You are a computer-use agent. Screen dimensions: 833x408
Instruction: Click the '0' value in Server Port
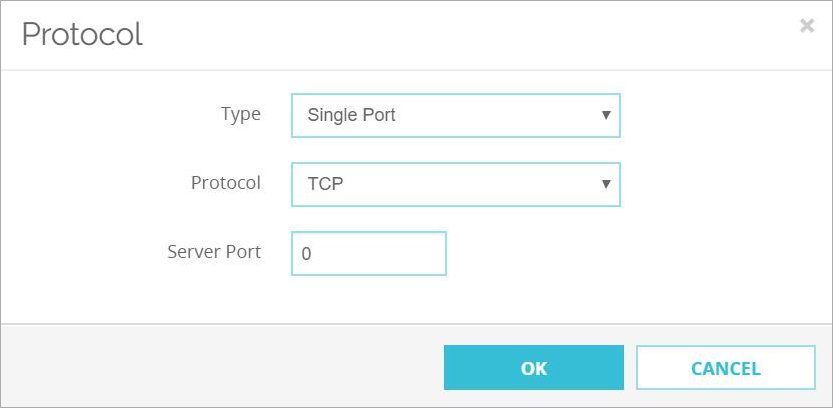coord(306,254)
